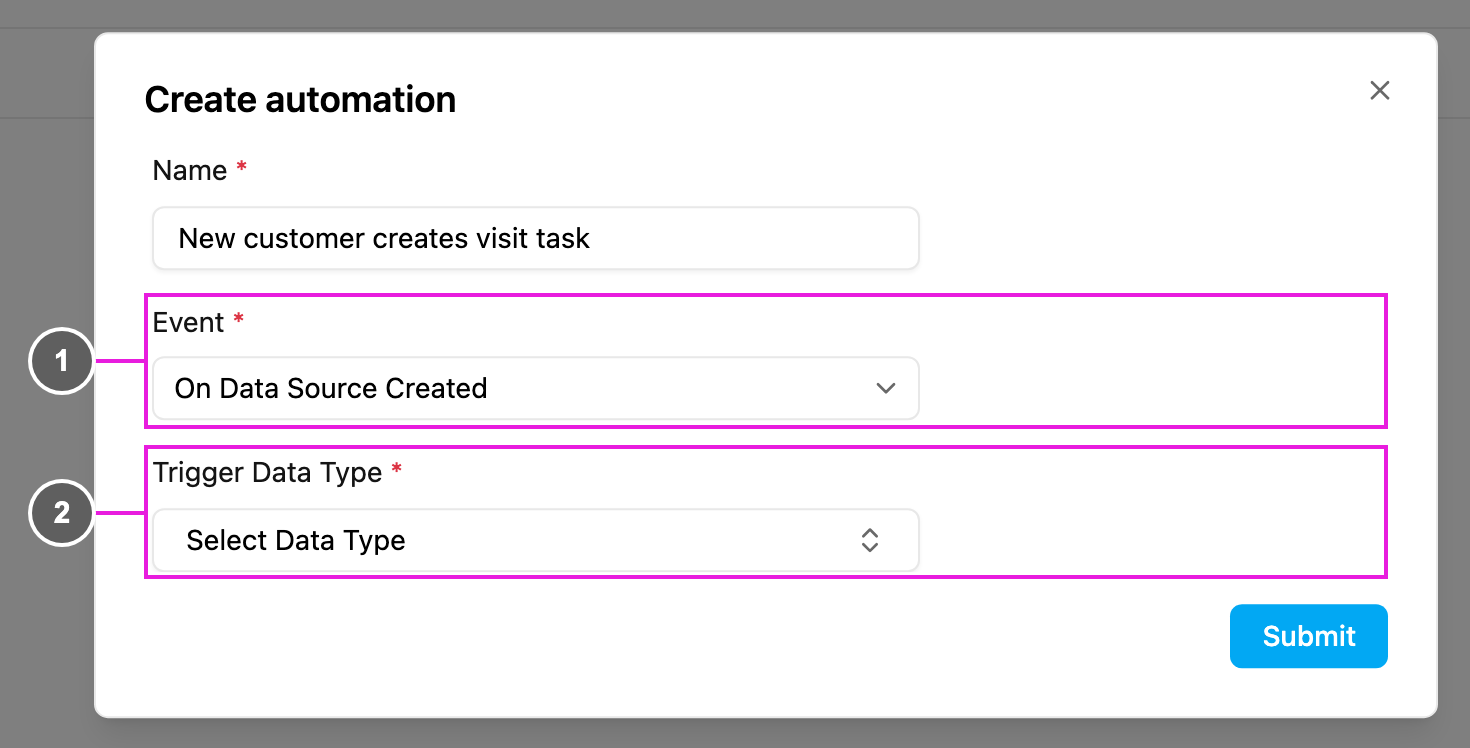Click the Name input field
Image resolution: width=1470 pixels, height=748 pixels.
click(x=535, y=238)
